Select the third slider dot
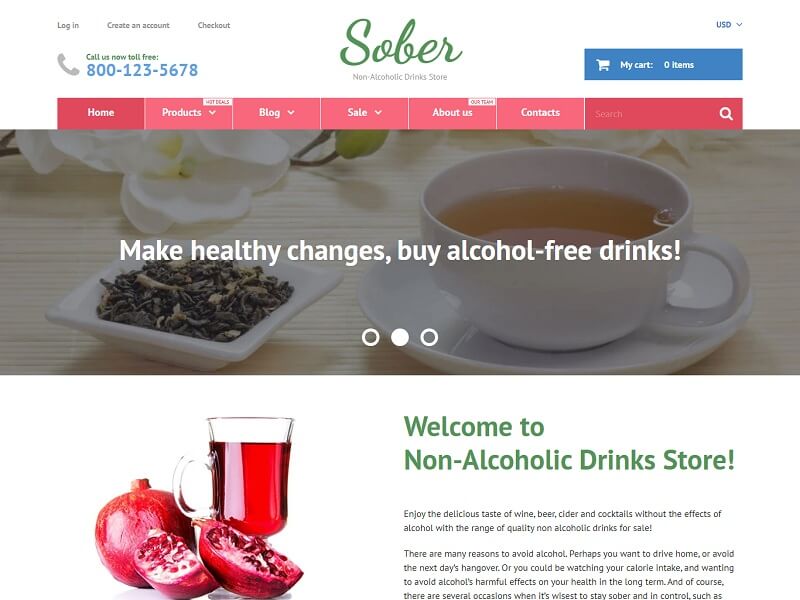This screenshot has width=800, height=600. 429,337
